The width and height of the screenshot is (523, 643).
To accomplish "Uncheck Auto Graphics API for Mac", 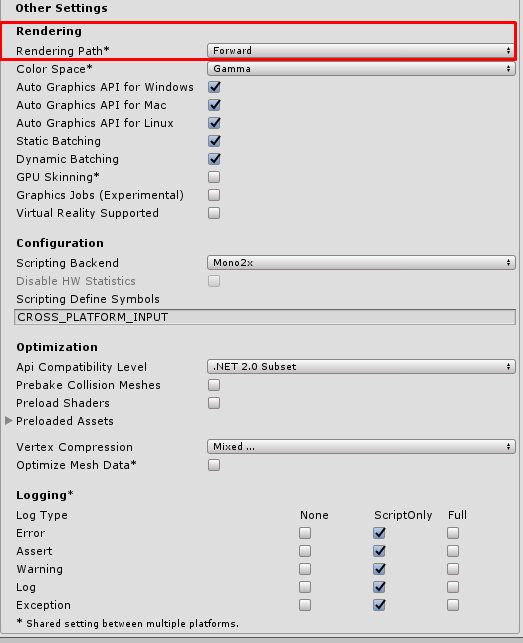I will (214, 105).
